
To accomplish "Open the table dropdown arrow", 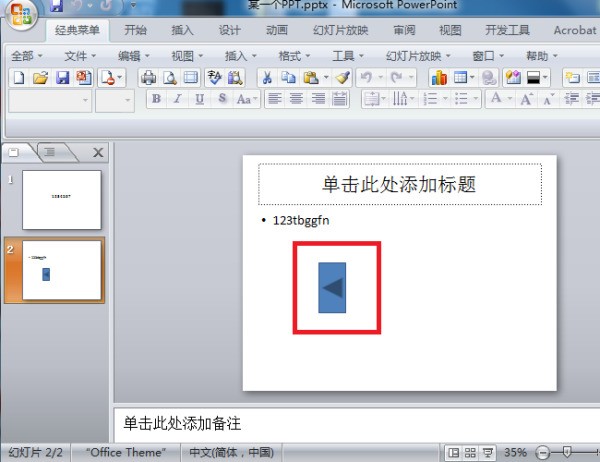I will tap(472, 78).
